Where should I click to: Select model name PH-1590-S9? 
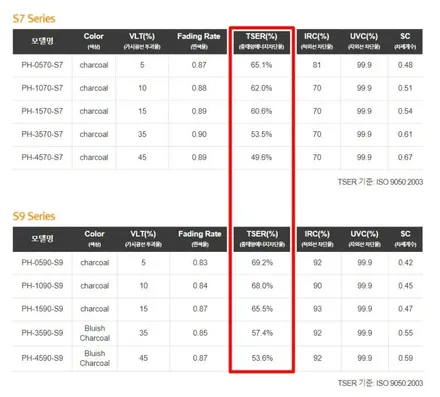[x=42, y=309]
